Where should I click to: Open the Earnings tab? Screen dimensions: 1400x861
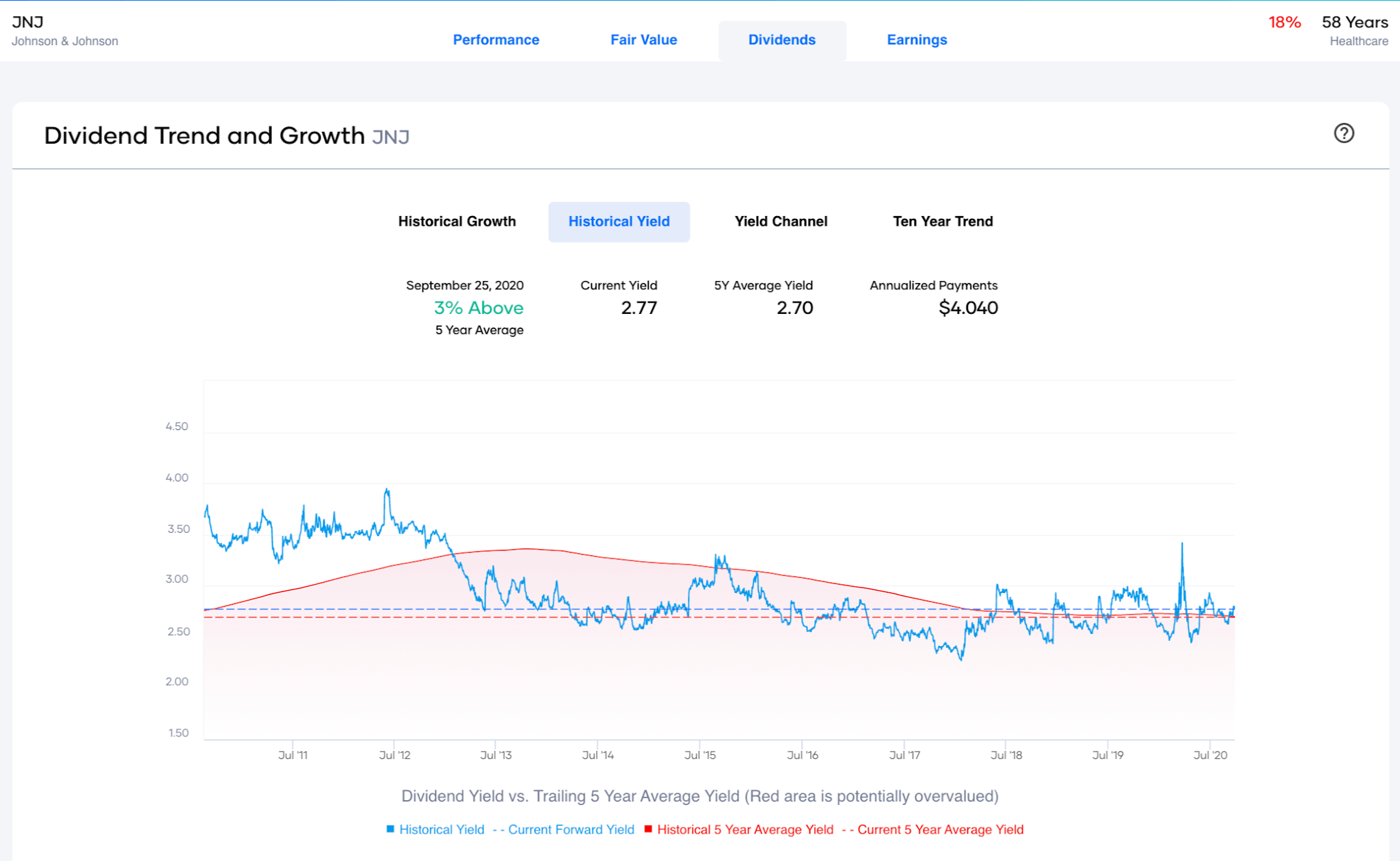pyautogui.click(x=916, y=40)
